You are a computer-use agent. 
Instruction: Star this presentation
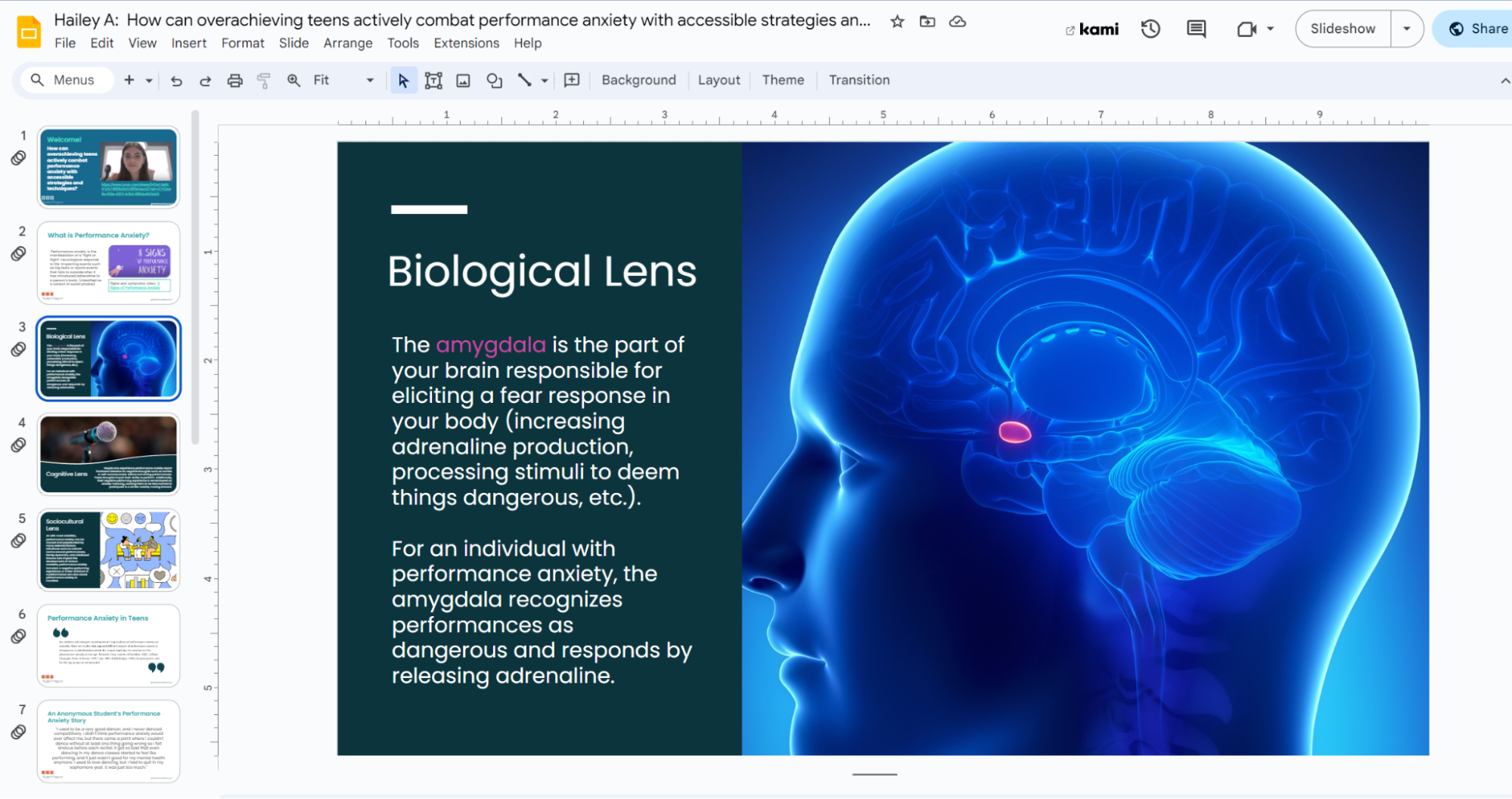coord(897,22)
